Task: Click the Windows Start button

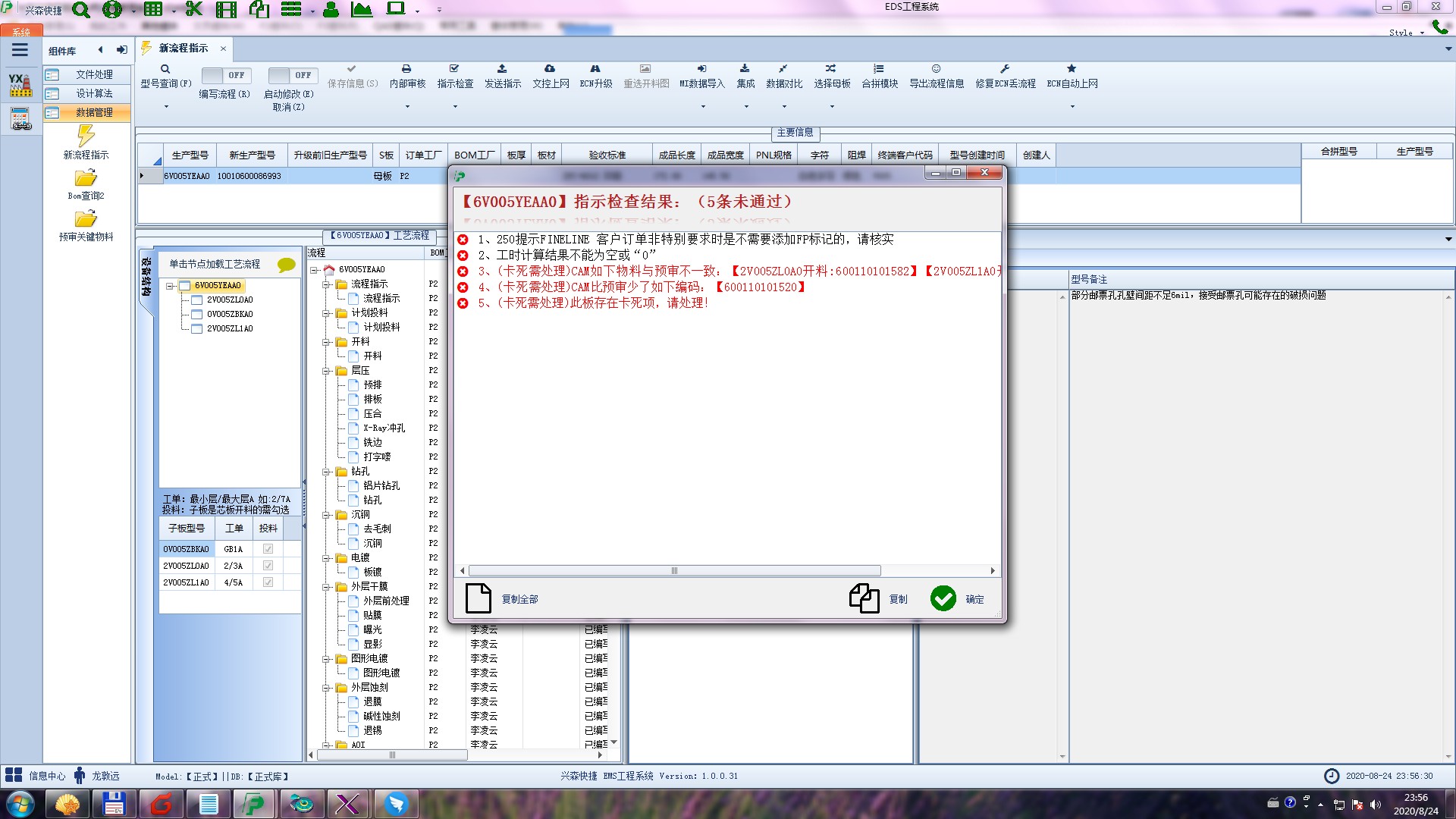Action: [x=20, y=803]
